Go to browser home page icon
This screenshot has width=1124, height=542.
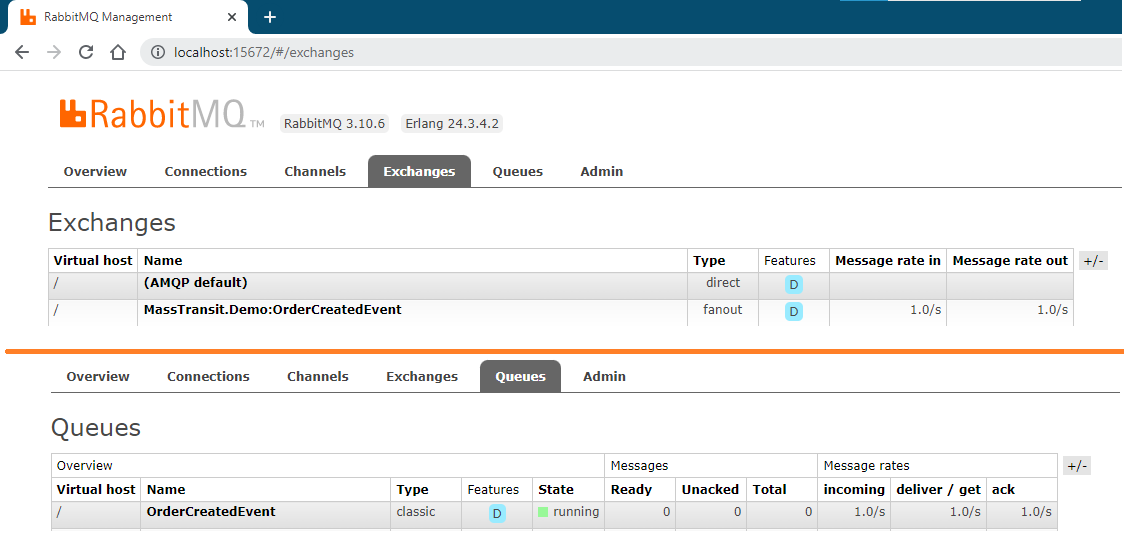118,52
